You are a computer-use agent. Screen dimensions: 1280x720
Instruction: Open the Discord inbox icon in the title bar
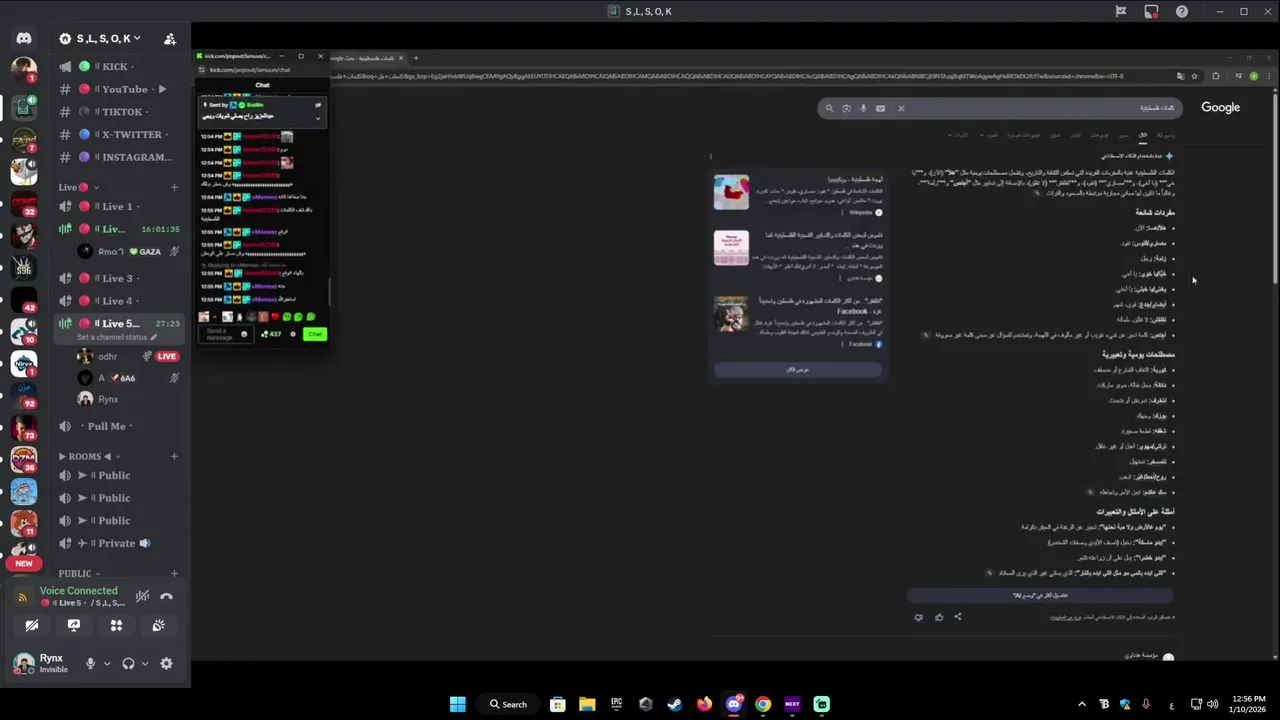[1151, 11]
